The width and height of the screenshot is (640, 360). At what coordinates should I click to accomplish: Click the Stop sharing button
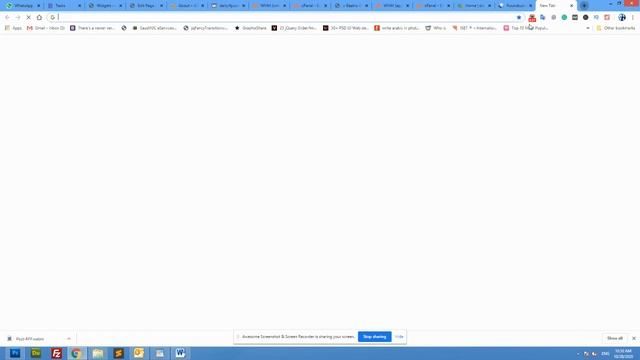point(374,337)
